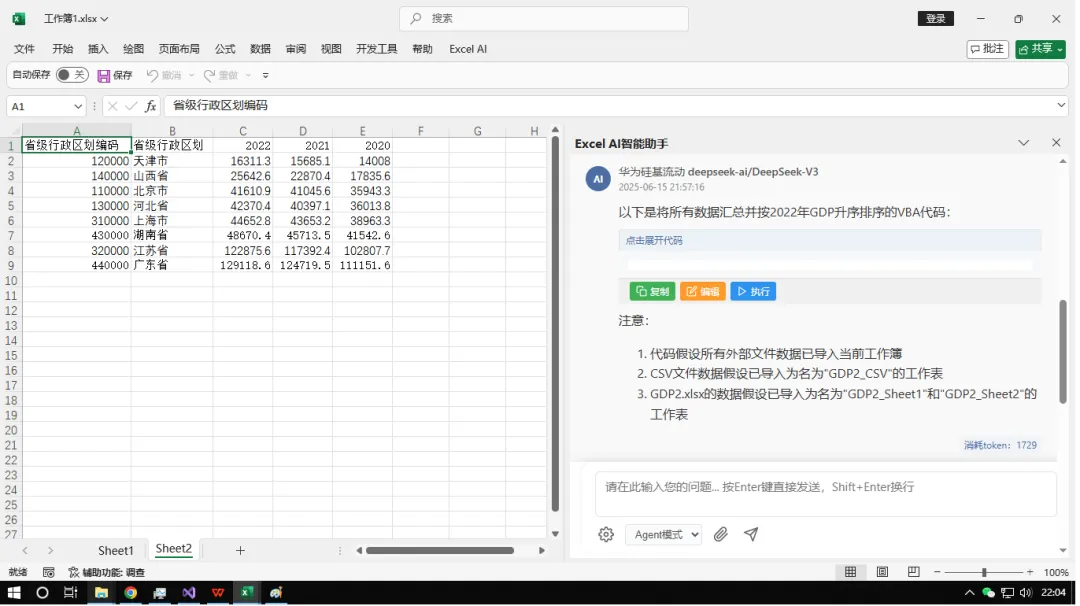Viewport: 1080px width, 606px height.
Task: Click the vertical scroll up arrow of sheet
Action: tap(555, 130)
